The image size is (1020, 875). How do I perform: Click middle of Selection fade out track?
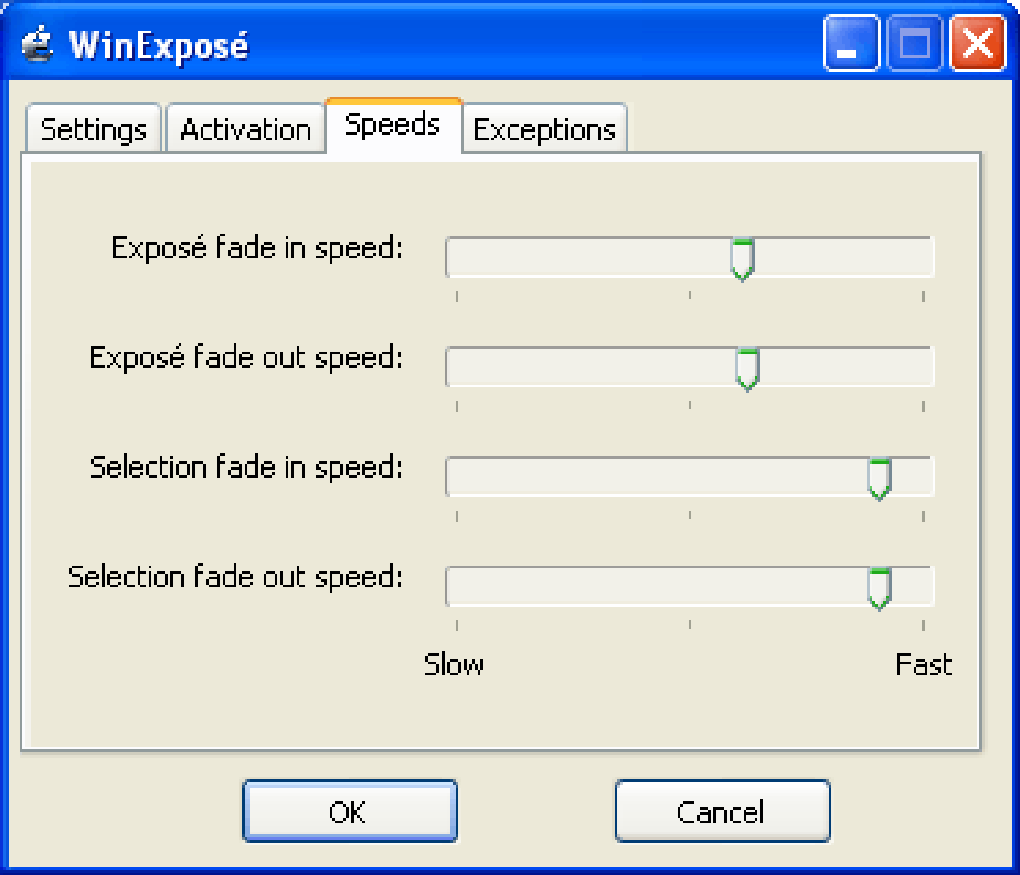pos(690,589)
